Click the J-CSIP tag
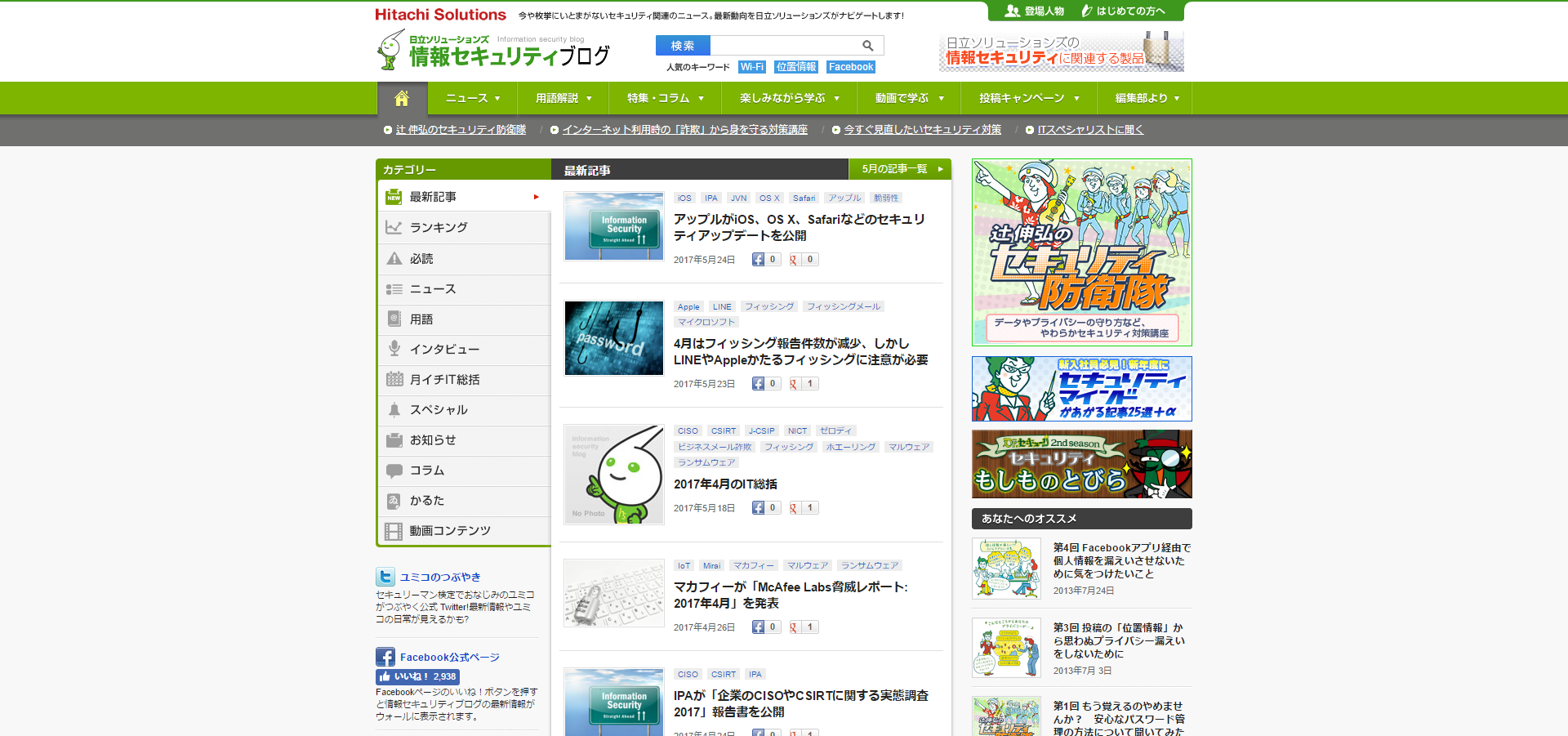This screenshot has height=736, width=1568. tap(761, 431)
